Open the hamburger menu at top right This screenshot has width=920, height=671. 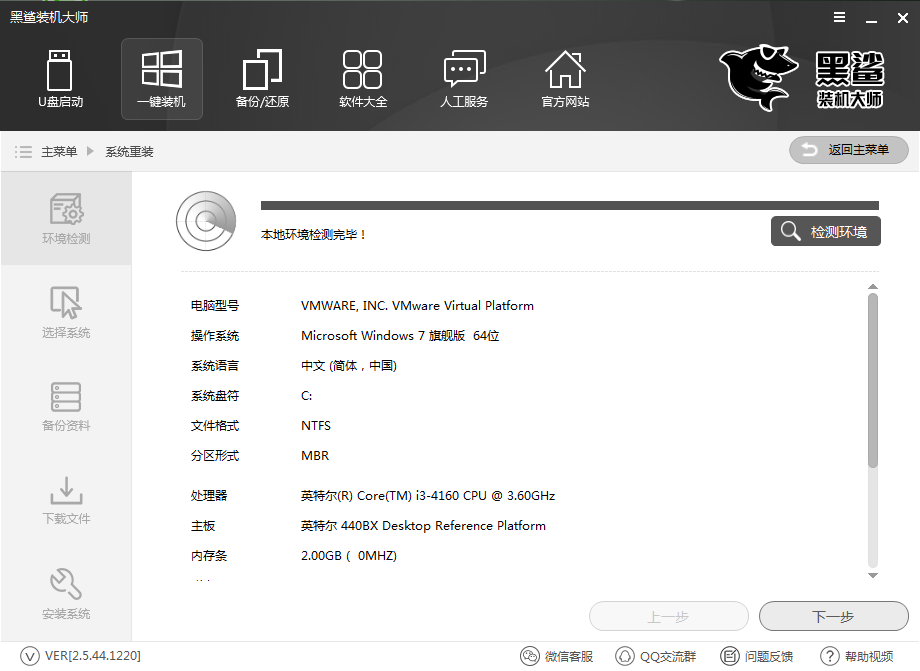(x=838, y=16)
